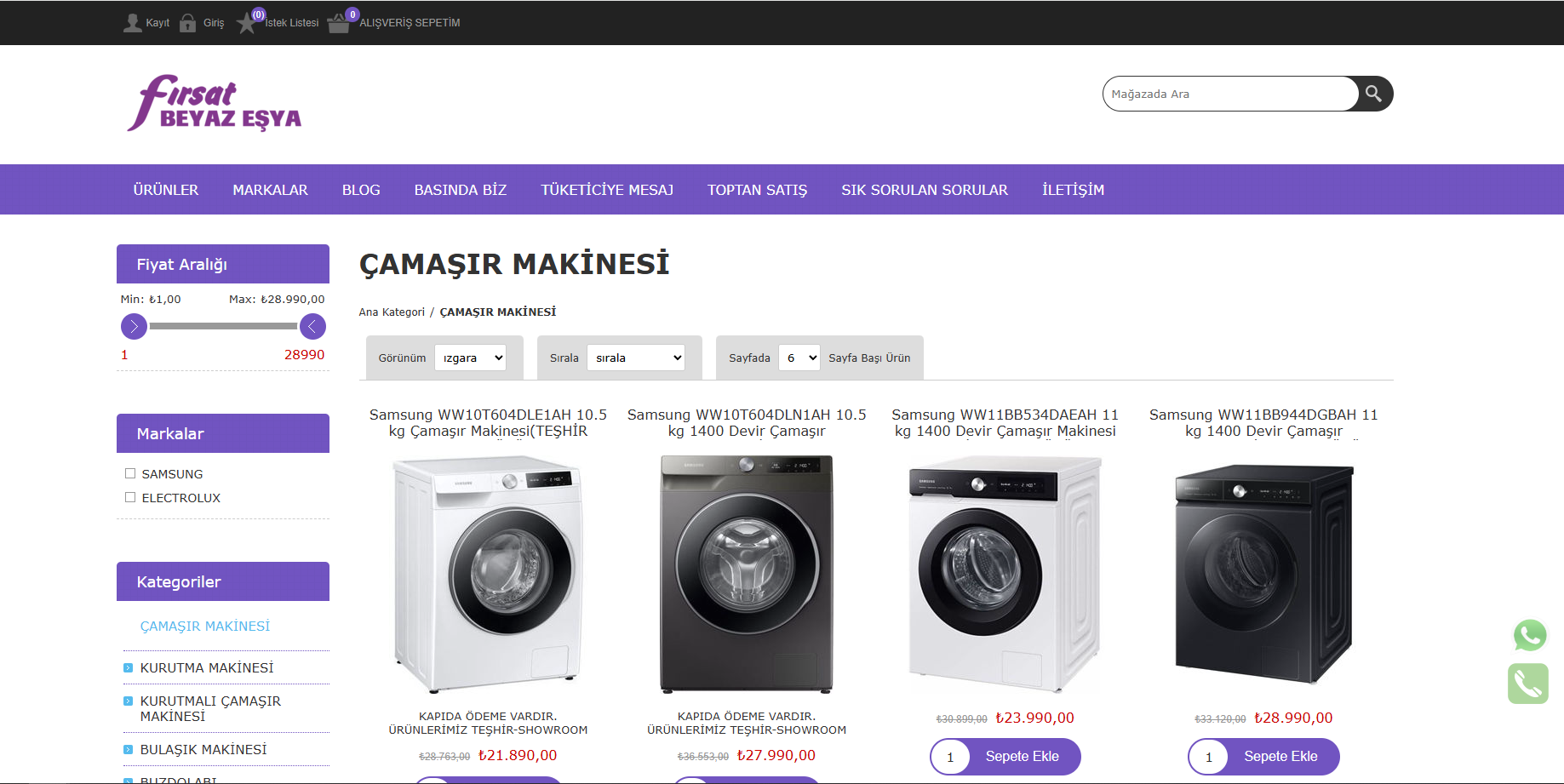Add Samsung WW11BB534DAEAH to cart
This screenshot has height=784, width=1564.
click(x=1022, y=757)
